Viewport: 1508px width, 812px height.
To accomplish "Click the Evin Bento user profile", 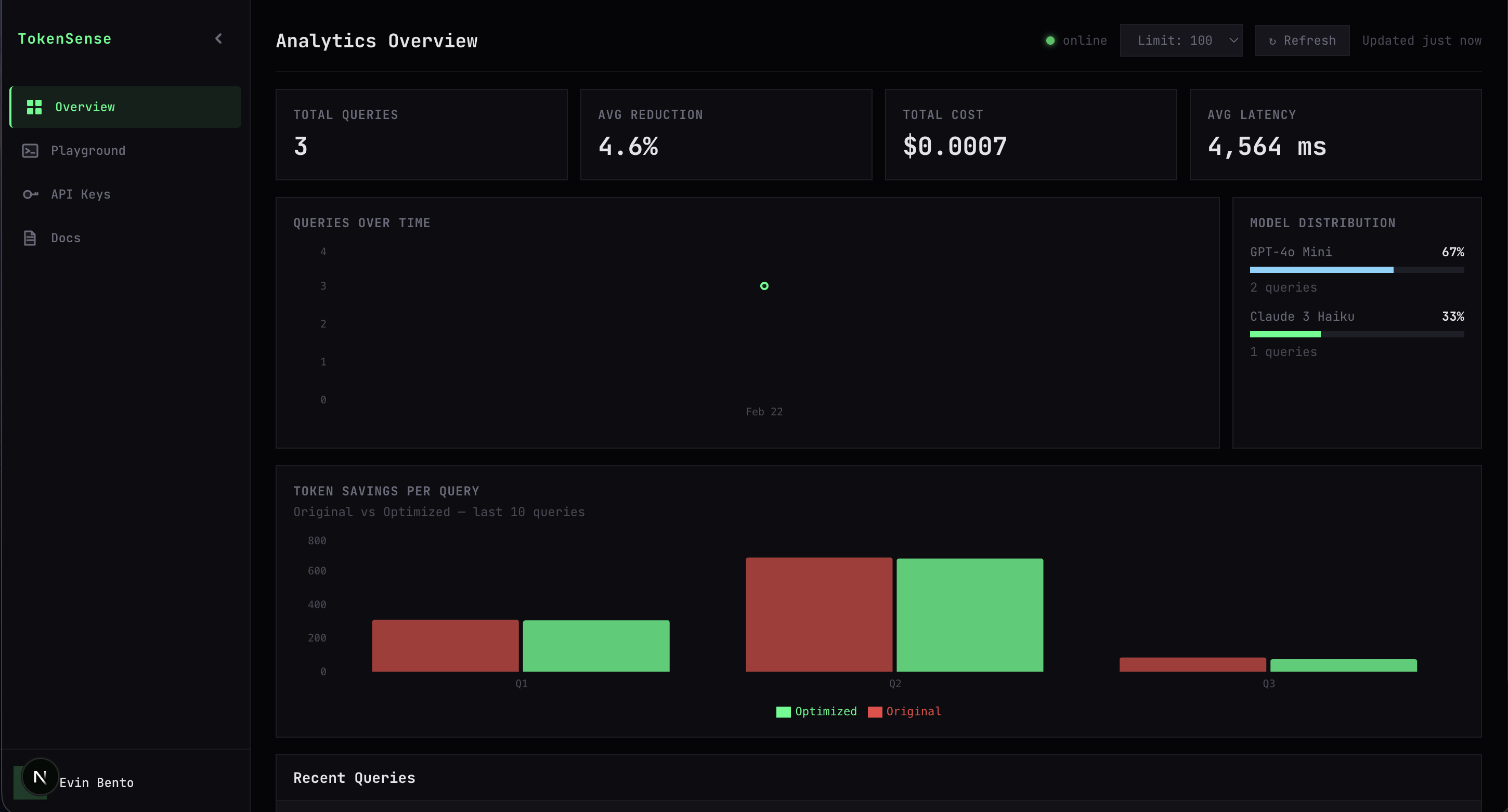I will 96,783.
